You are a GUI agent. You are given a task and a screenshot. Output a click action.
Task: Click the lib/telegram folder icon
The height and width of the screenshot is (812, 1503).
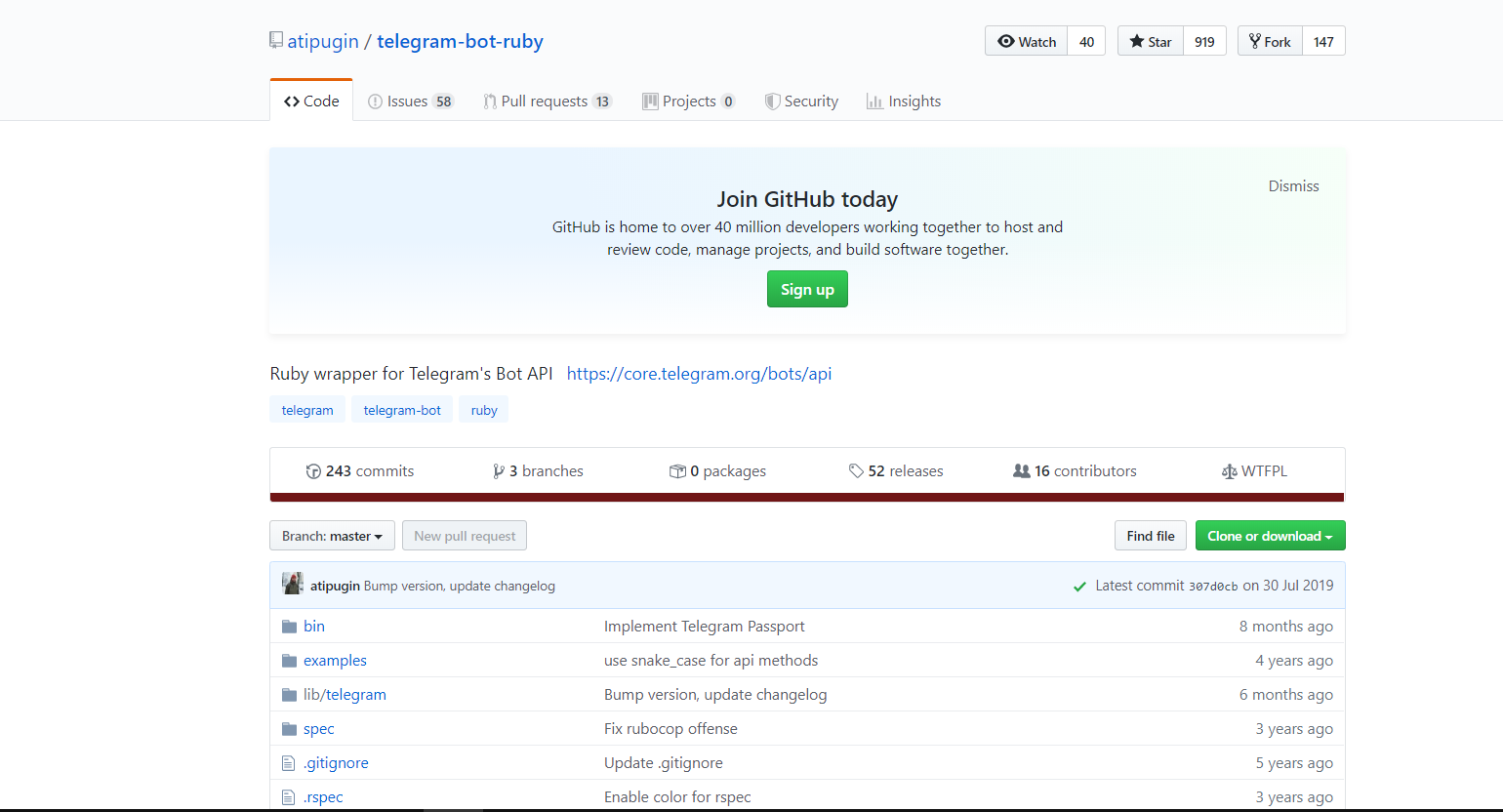[289, 695]
